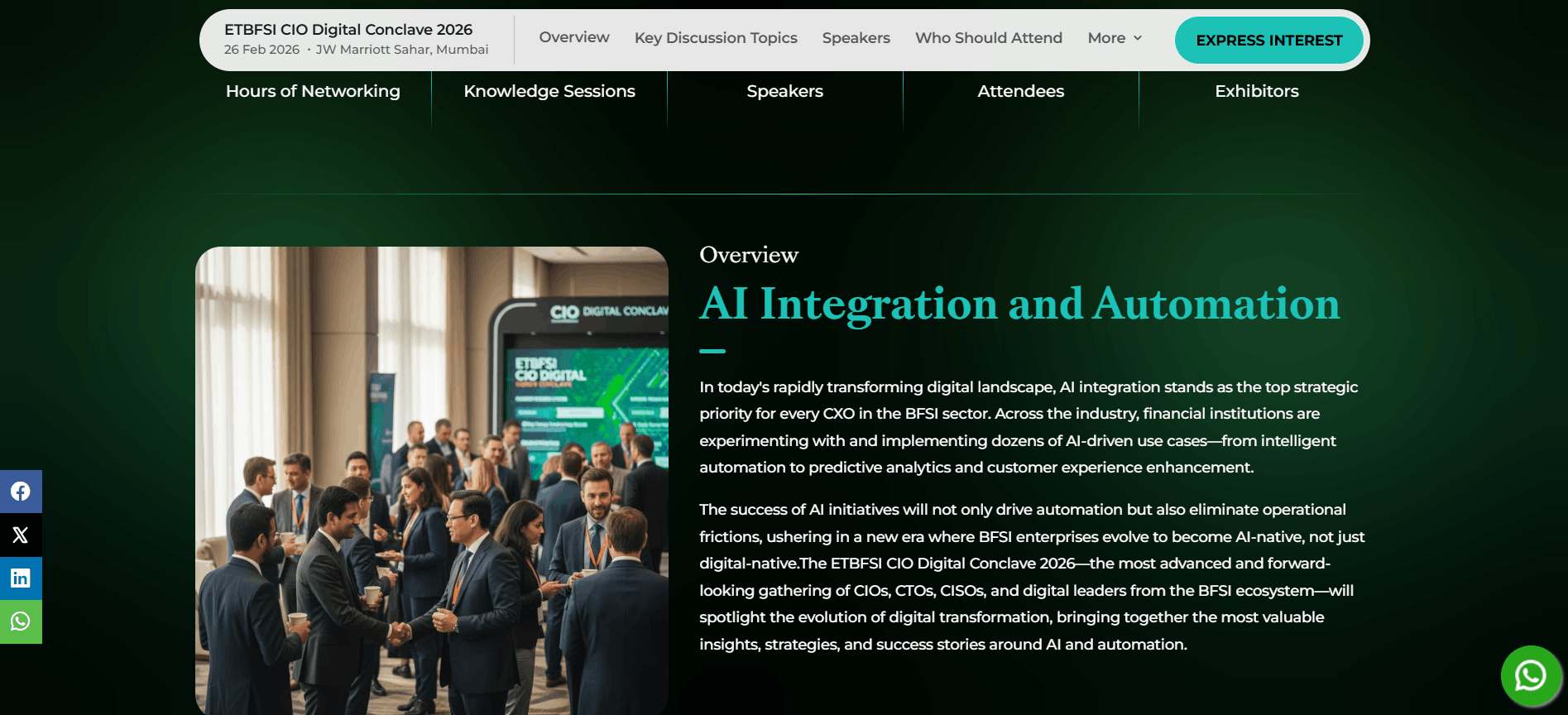Image resolution: width=1568 pixels, height=715 pixels.
Task: Share the page on Facebook
Action: click(x=21, y=492)
